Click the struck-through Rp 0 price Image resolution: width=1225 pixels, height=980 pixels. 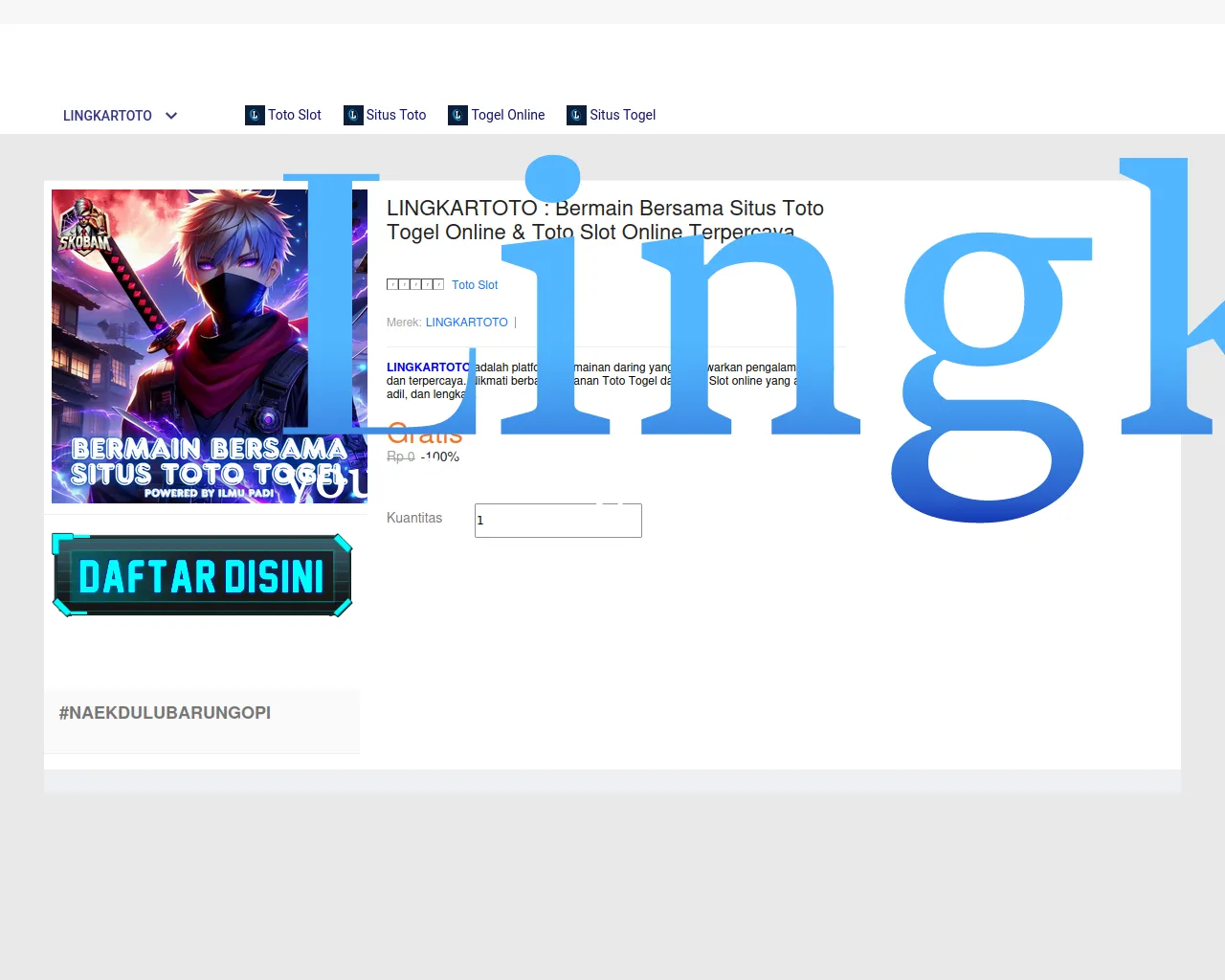tap(401, 457)
